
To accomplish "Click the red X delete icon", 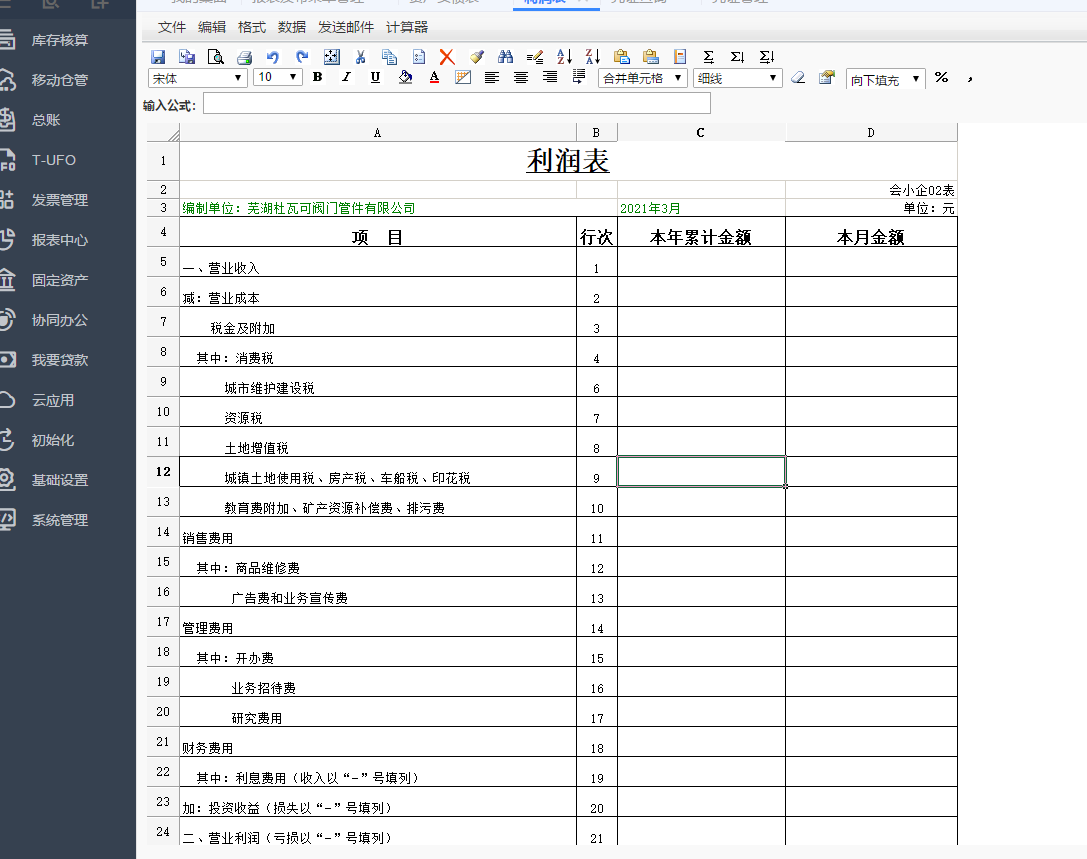I will click(x=447, y=57).
